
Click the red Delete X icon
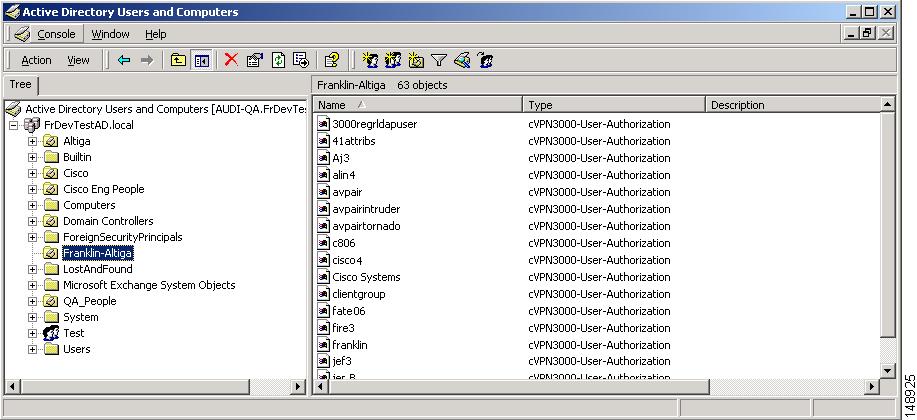tap(231, 60)
